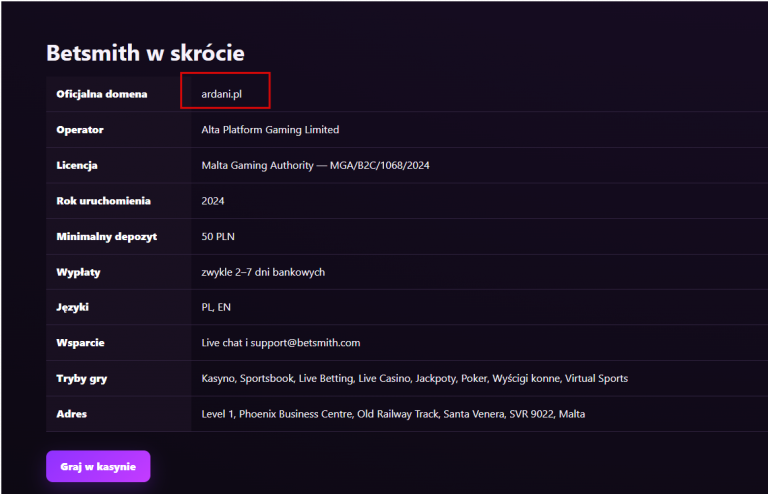768x494 pixels.
Task: Select the MGA/B2C/1068/2024 licence number text
Action: [380, 165]
